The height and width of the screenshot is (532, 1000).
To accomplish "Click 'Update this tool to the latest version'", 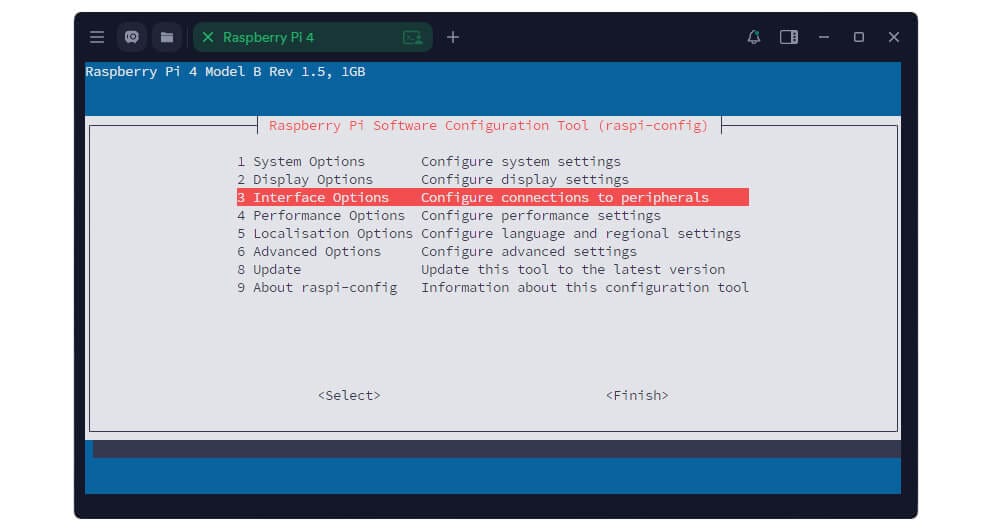I will coord(573,269).
